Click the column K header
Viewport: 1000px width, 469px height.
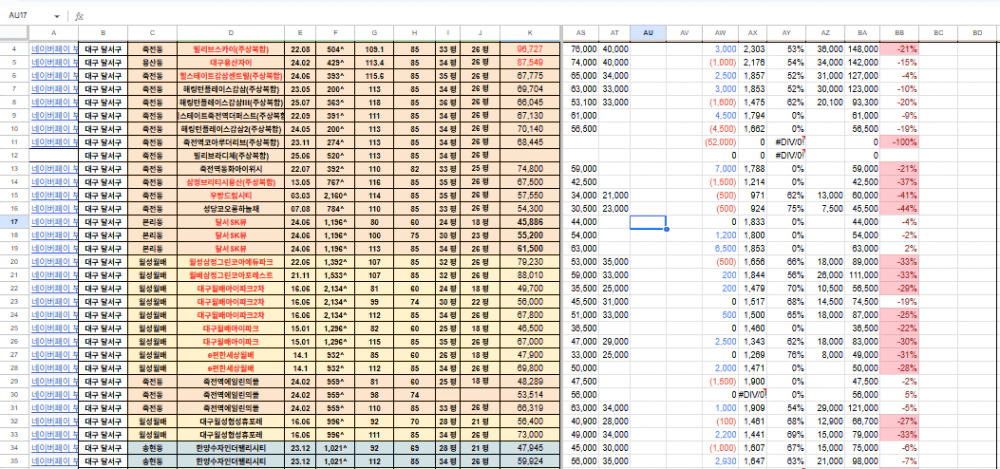click(529, 33)
